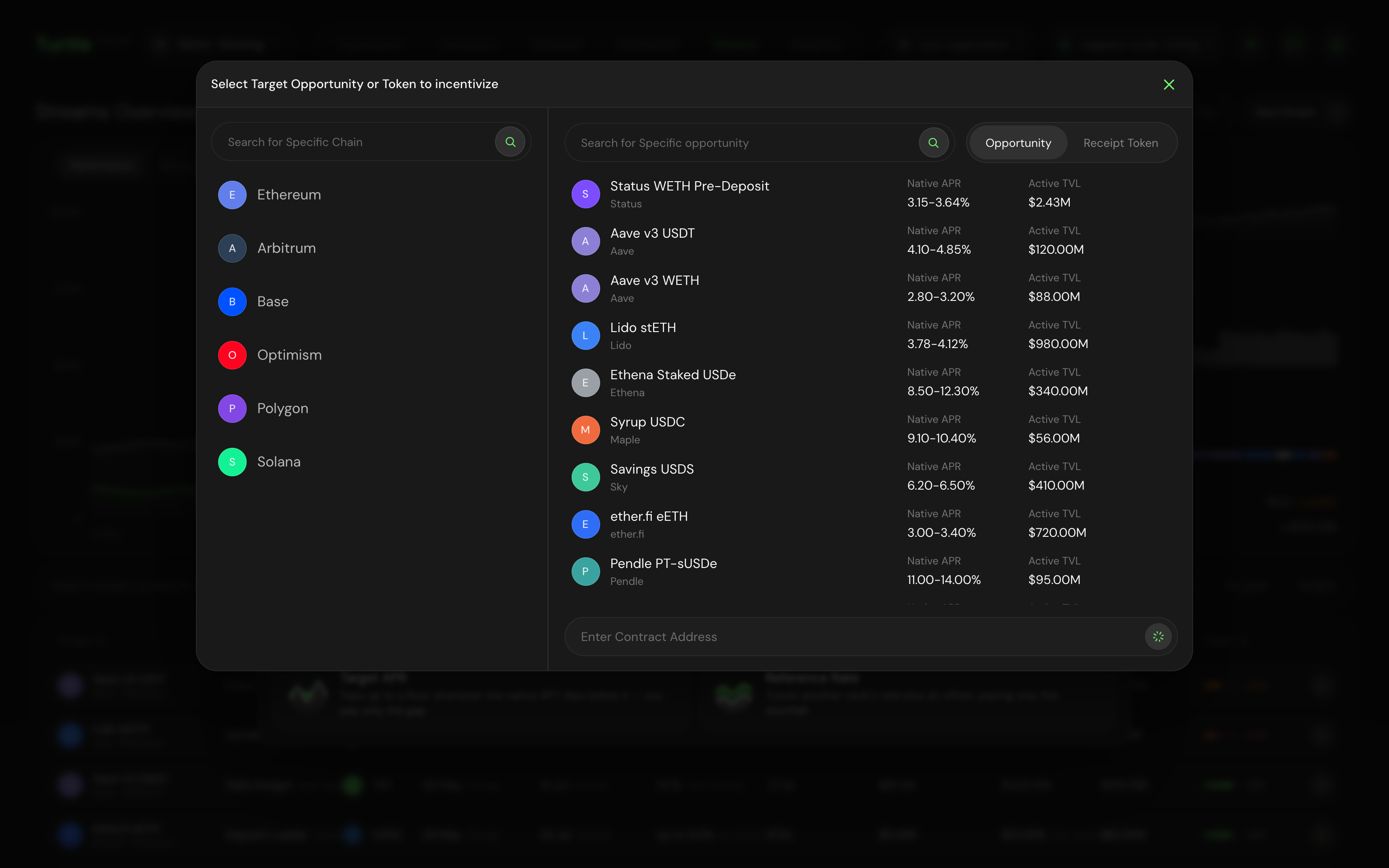Click the 9.10-10.40% Native APR value
This screenshot has height=868, width=1389.
pos(941,438)
